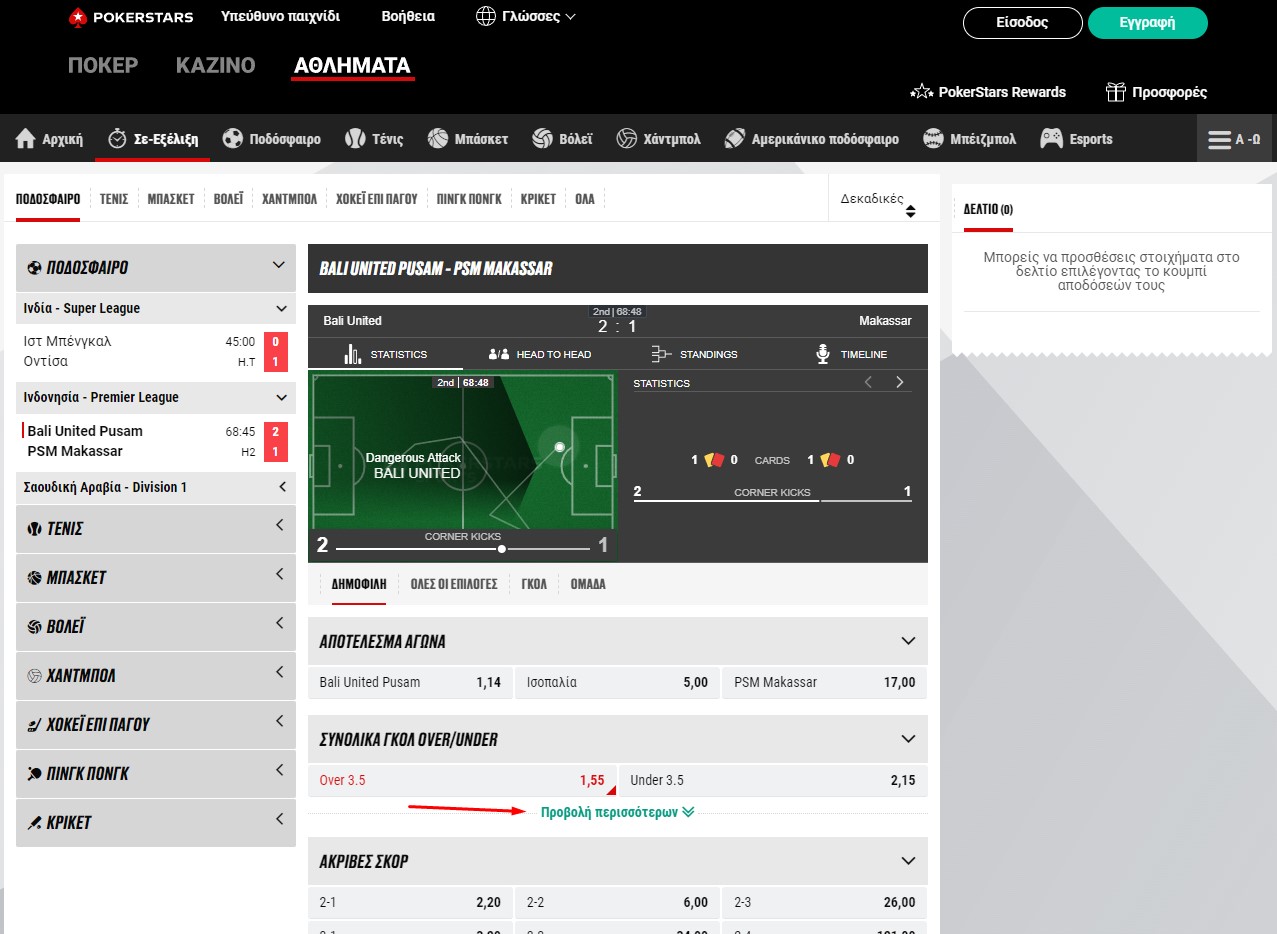Click the Μπάσκετ basketball icon in navbar
The image size is (1277, 934).
[437, 139]
